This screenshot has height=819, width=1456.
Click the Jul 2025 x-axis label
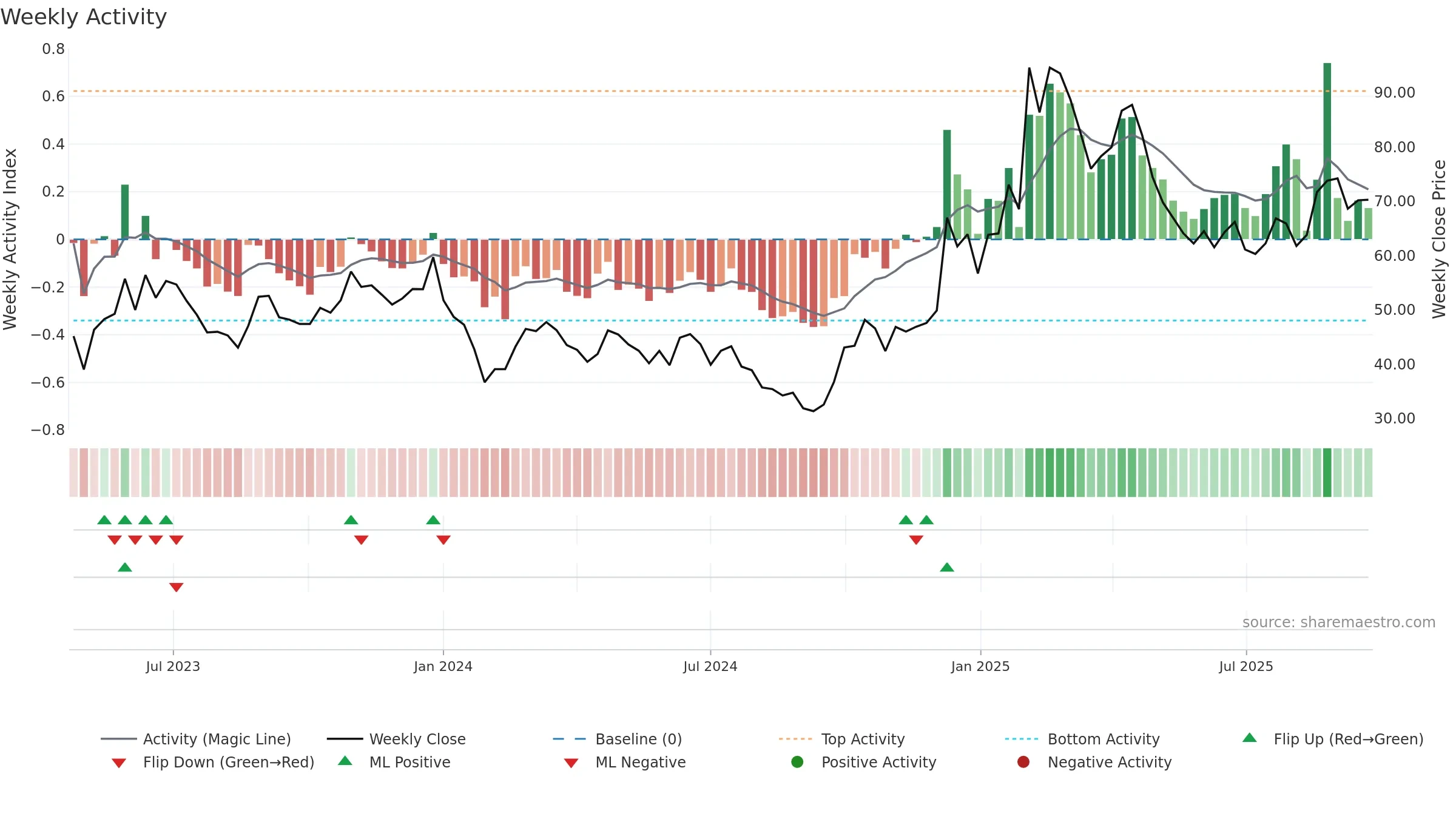click(x=1246, y=666)
